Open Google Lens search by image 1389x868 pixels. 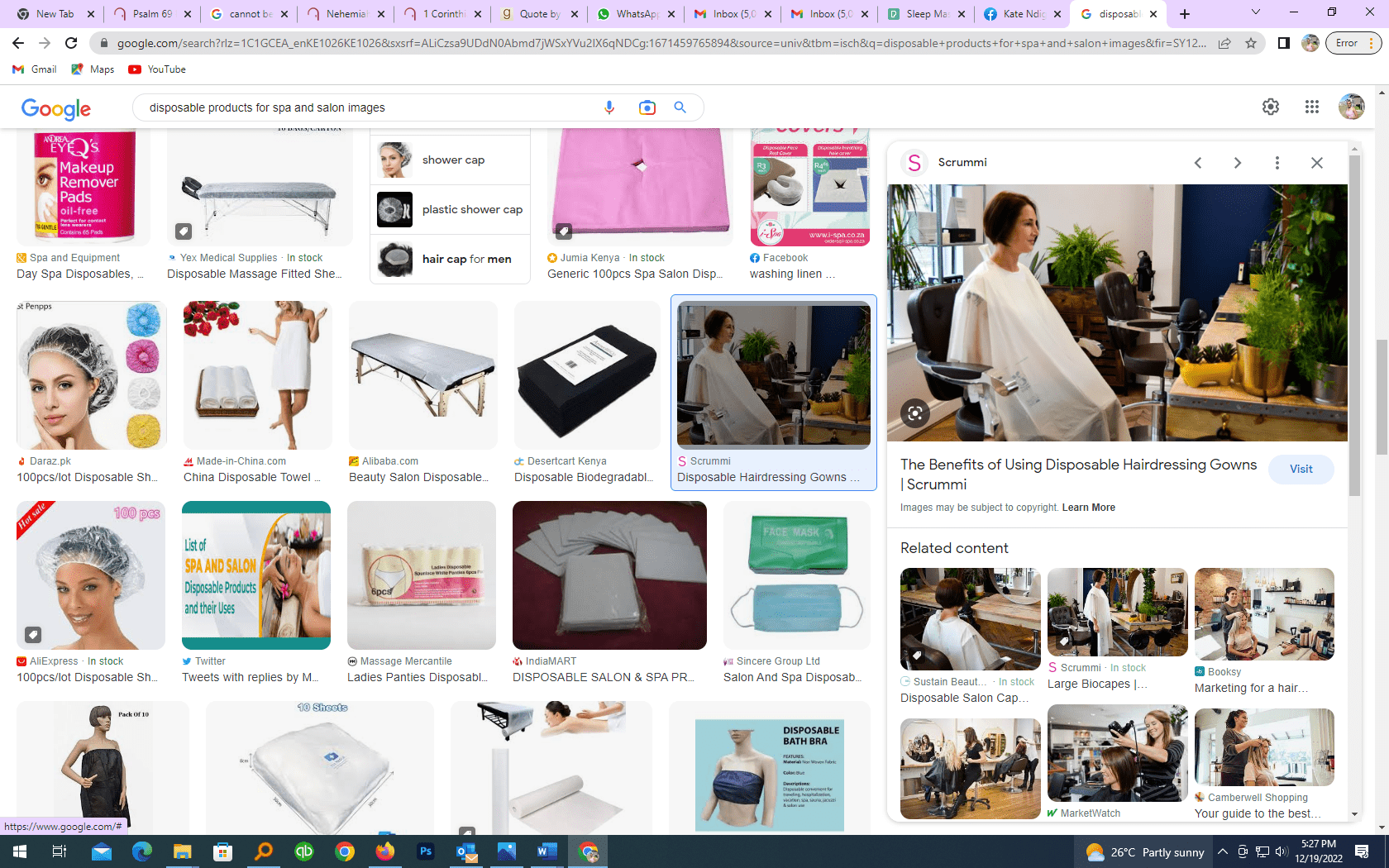pos(647,107)
